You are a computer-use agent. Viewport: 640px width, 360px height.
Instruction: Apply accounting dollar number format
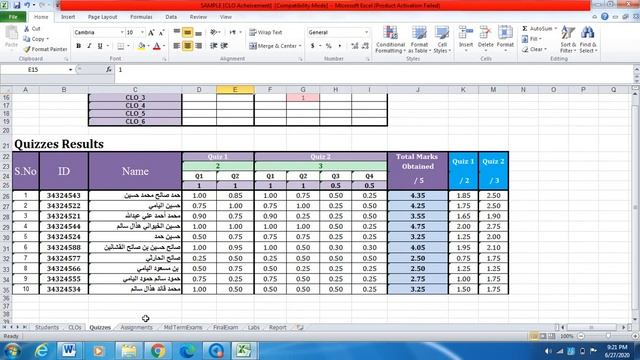[313, 46]
